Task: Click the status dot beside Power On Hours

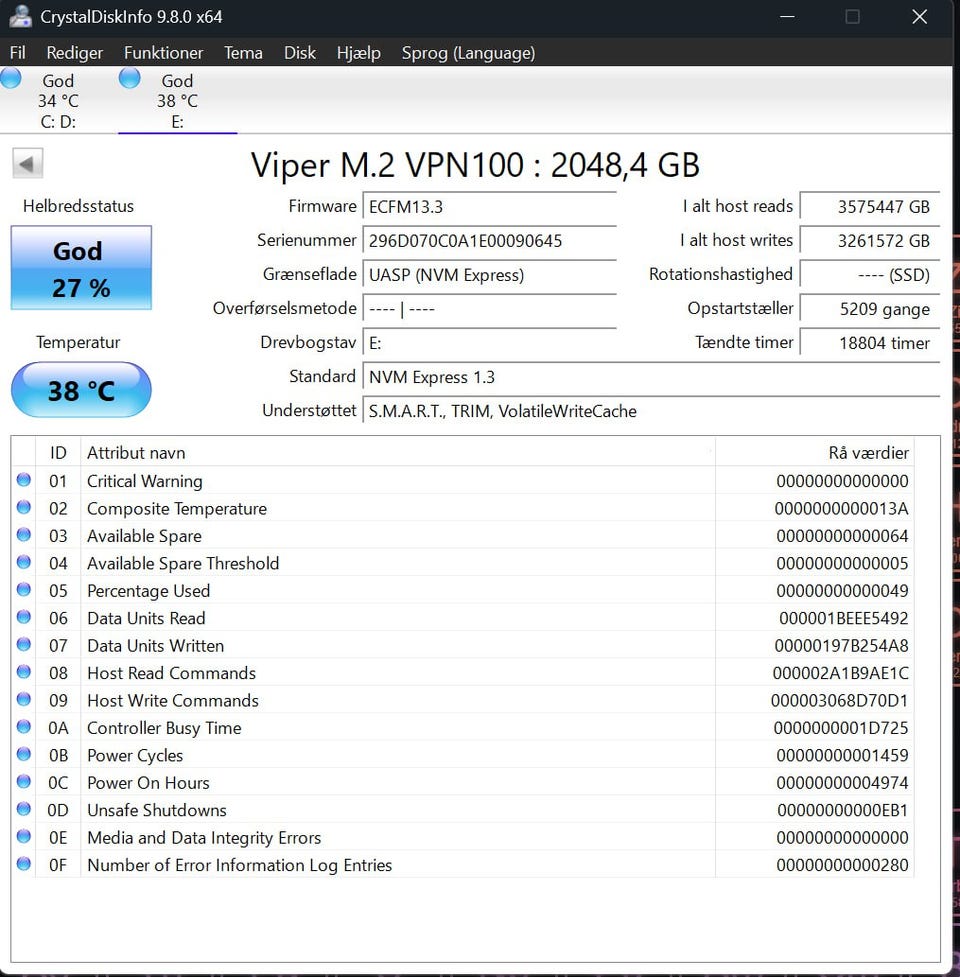Action: tap(24, 782)
